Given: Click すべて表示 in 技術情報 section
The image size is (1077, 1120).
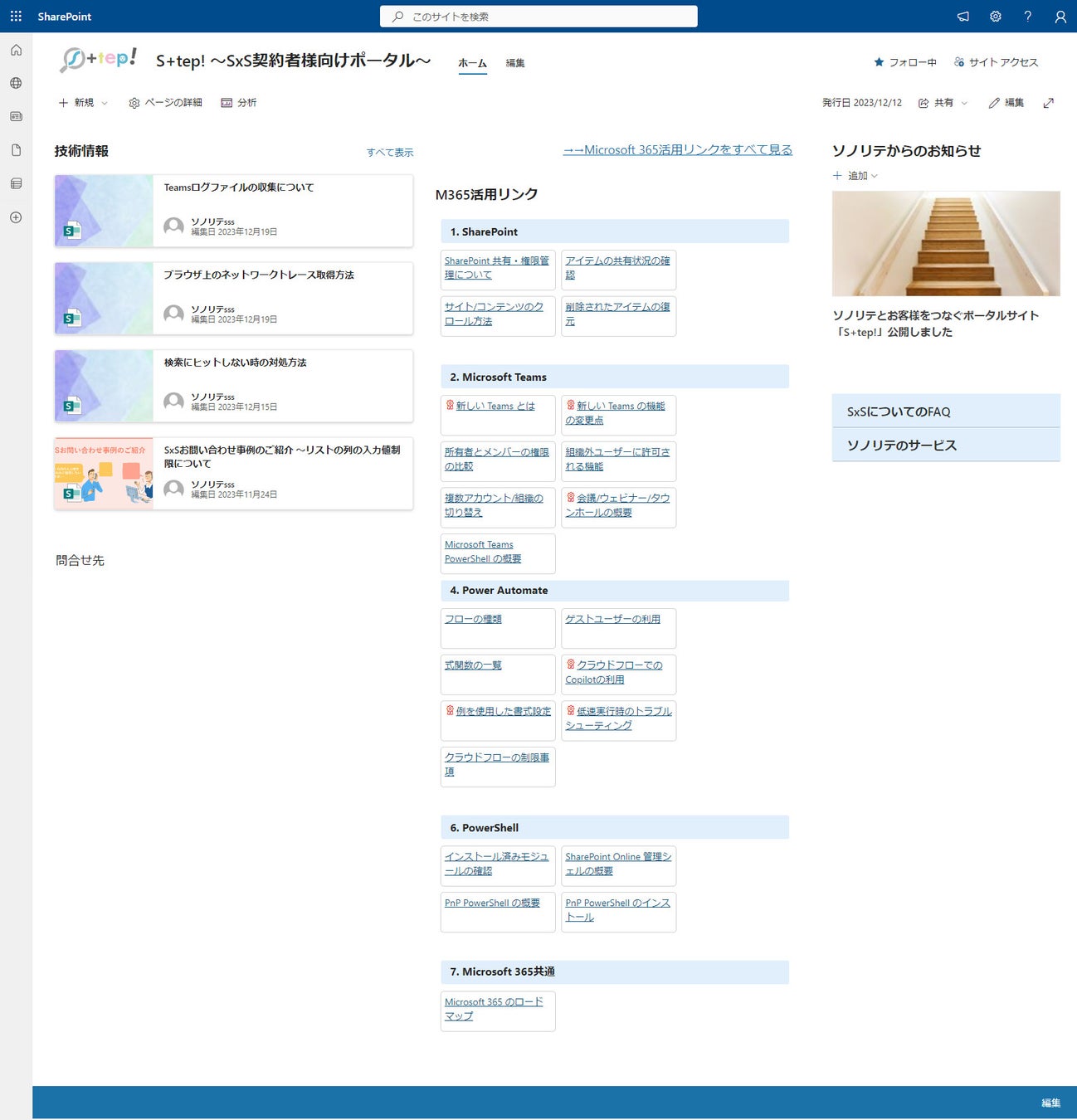Looking at the screenshot, I should point(390,153).
